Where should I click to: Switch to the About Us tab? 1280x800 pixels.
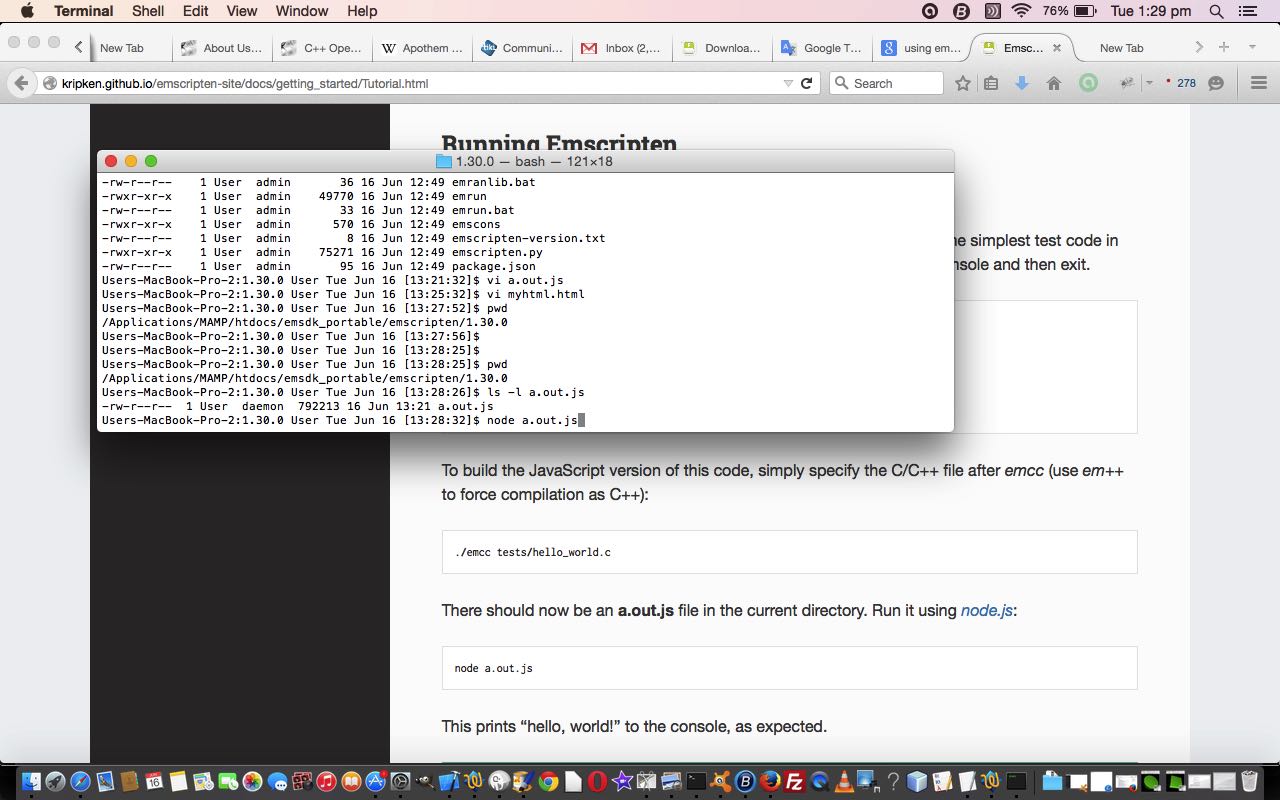click(x=220, y=48)
